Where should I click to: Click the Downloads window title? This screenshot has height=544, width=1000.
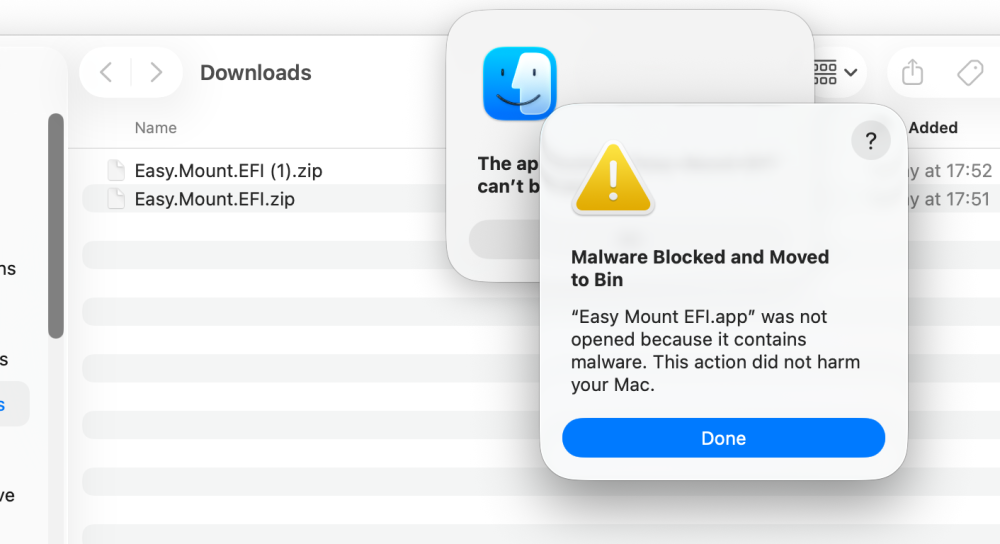[x=256, y=73]
